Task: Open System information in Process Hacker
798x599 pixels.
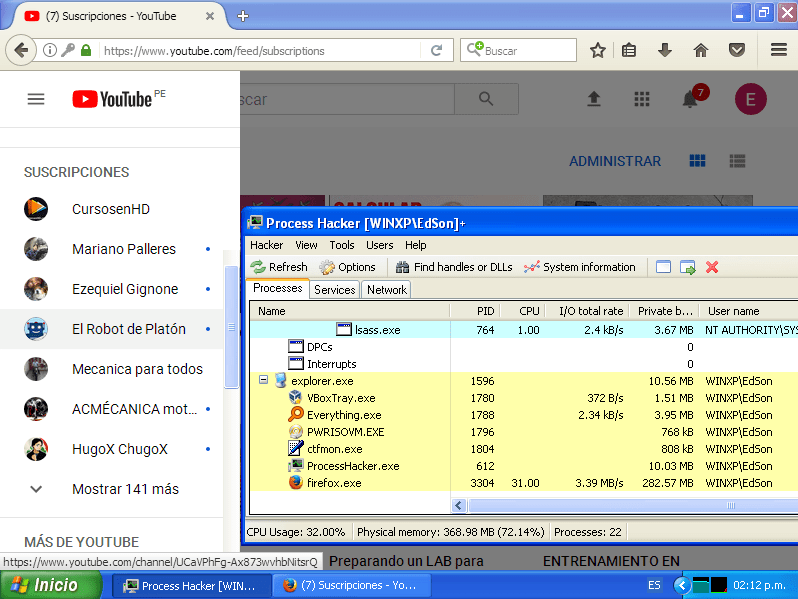Action: (579, 267)
